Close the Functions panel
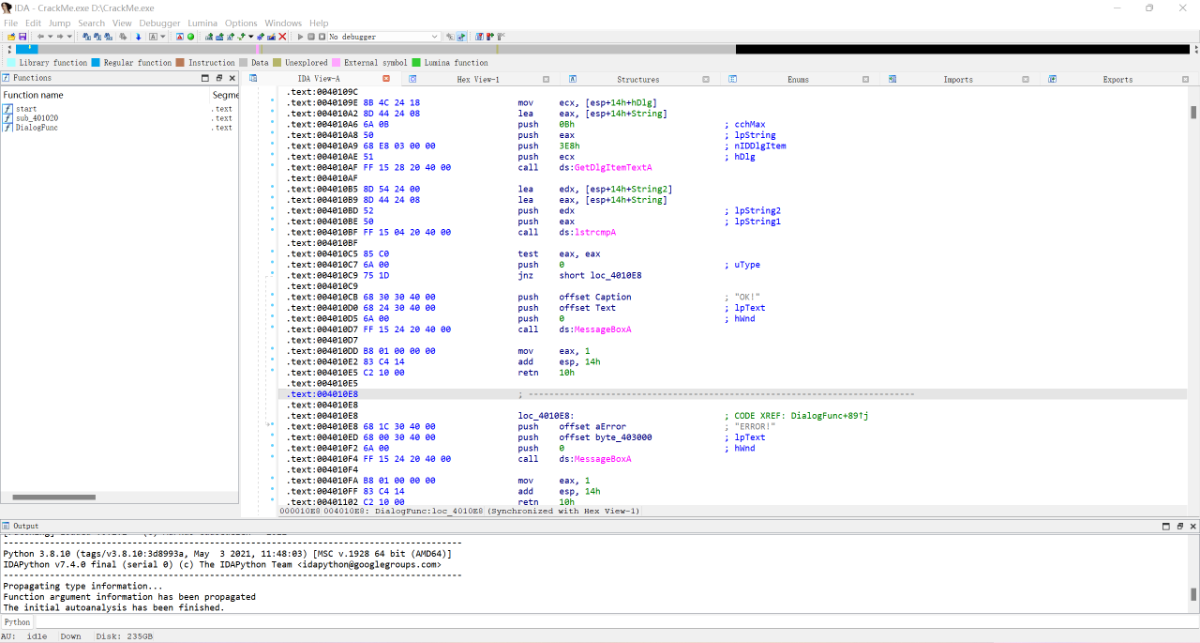The height and width of the screenshot is (643, 1200). (x=232, y=77)
